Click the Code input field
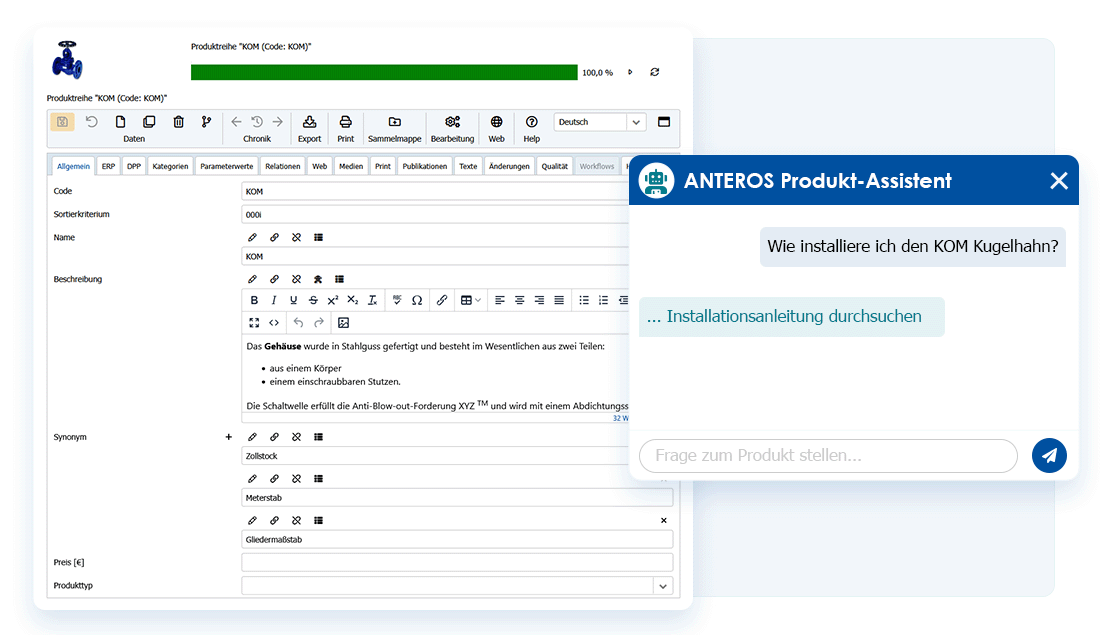Viewport: 1100px width, 635px height. (x=435, y=192)
